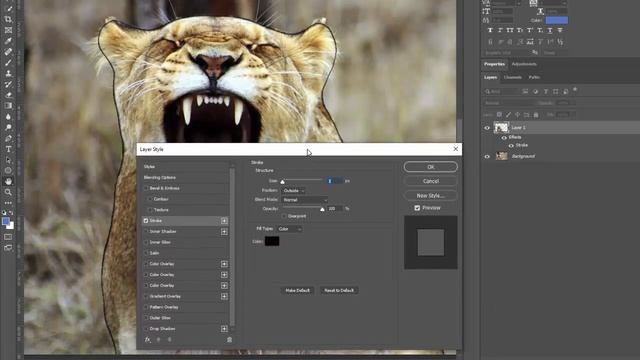The height and width of the screenshot is (360, 640).
Task: Click the Change Screen Mode icon
Action: coord(8,247)
